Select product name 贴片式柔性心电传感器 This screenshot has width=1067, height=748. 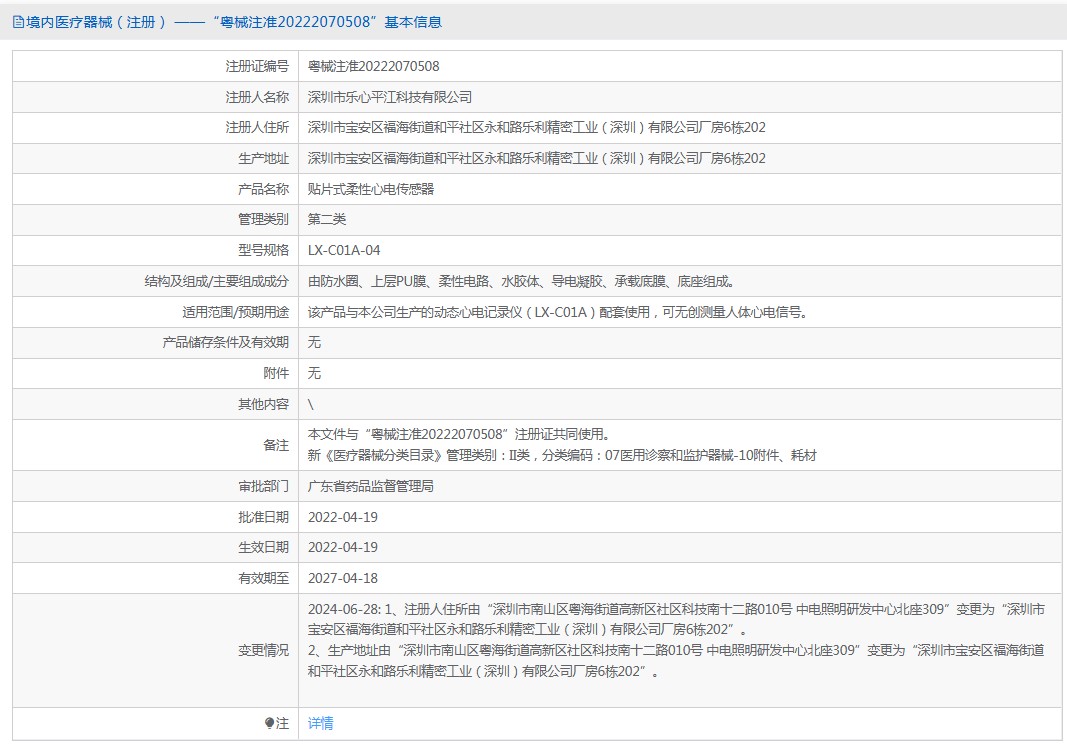[370, 189]
